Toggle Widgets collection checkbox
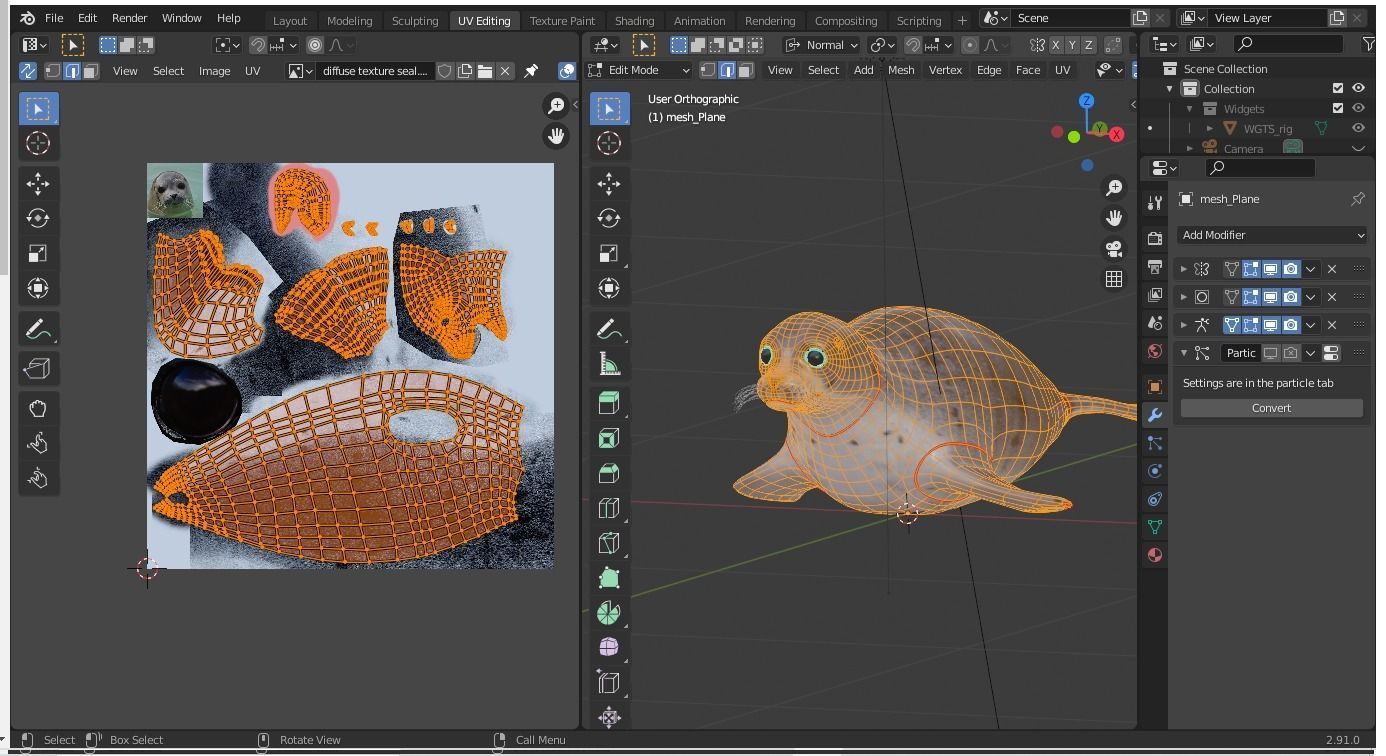 point(1338,108)
